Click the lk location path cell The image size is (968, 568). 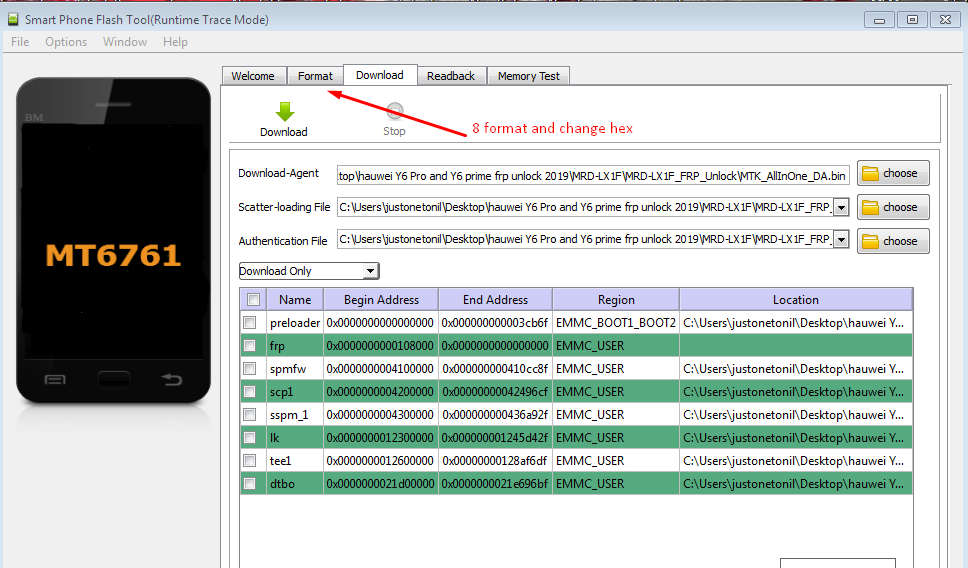[x=796, y=438]
